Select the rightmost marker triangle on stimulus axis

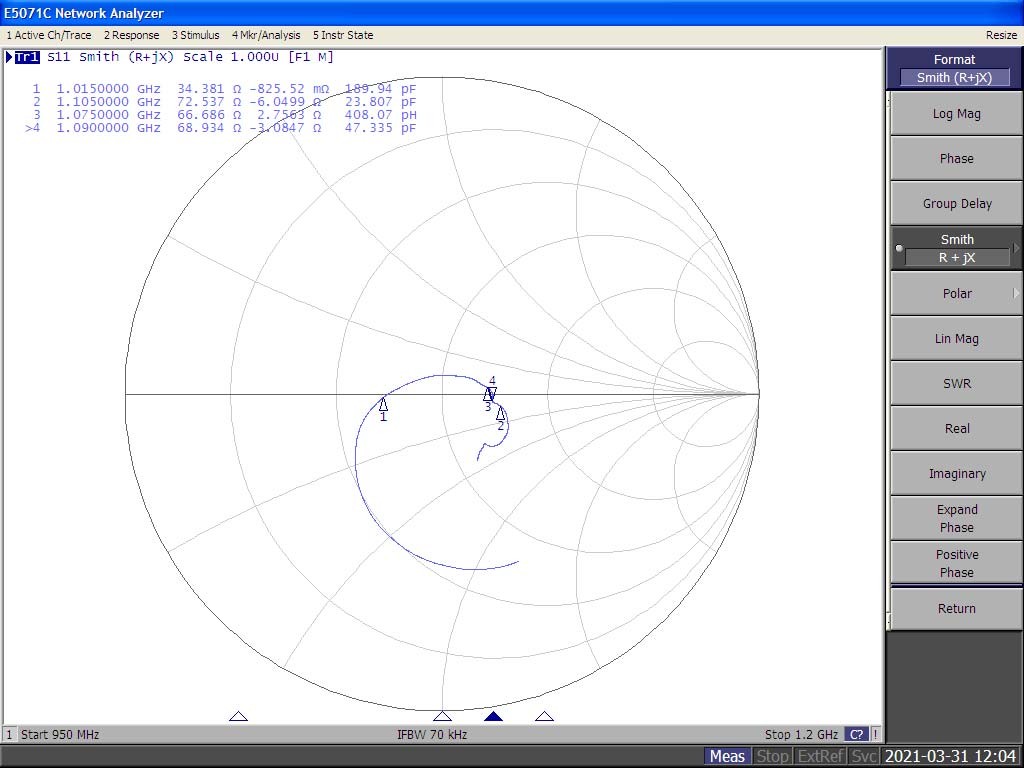(544, 716)
